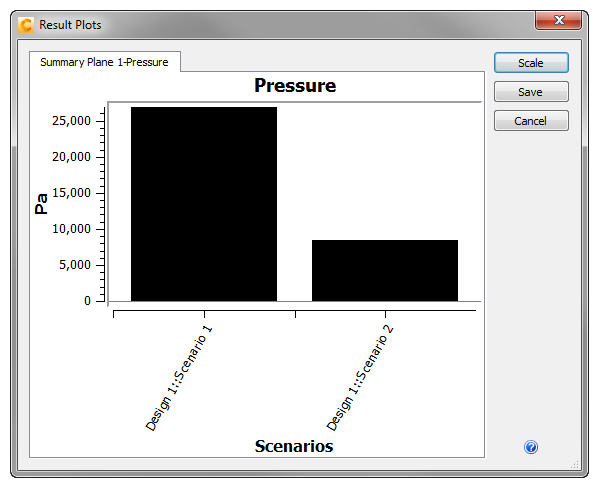Open help via blue question mark icon
The image size is (599, 488).
coord(531,447)
